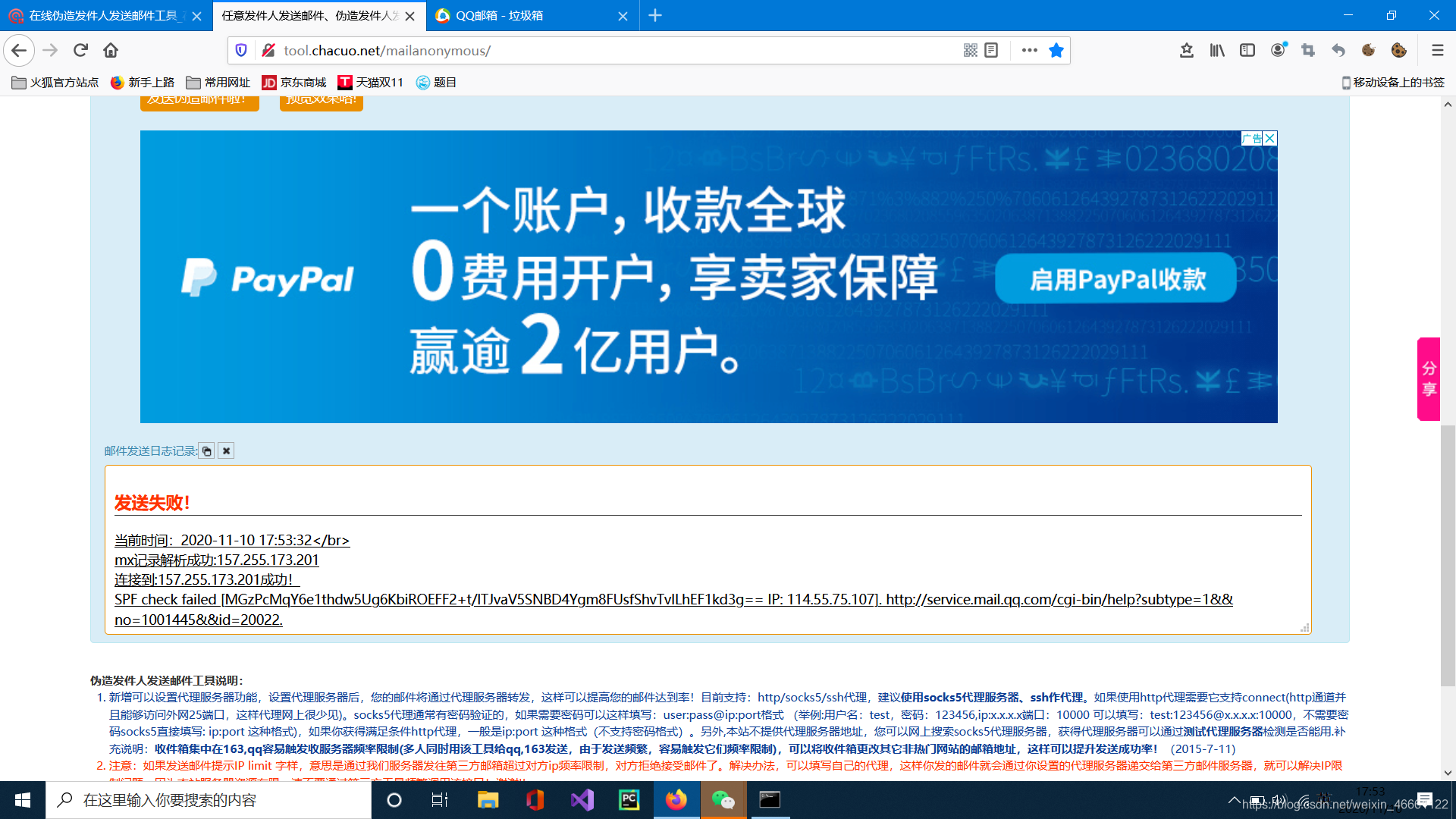Viewport: 1456px width, 819px height.
Task: Open 移动设备上的书签 folder
Action: [1393, 83]
